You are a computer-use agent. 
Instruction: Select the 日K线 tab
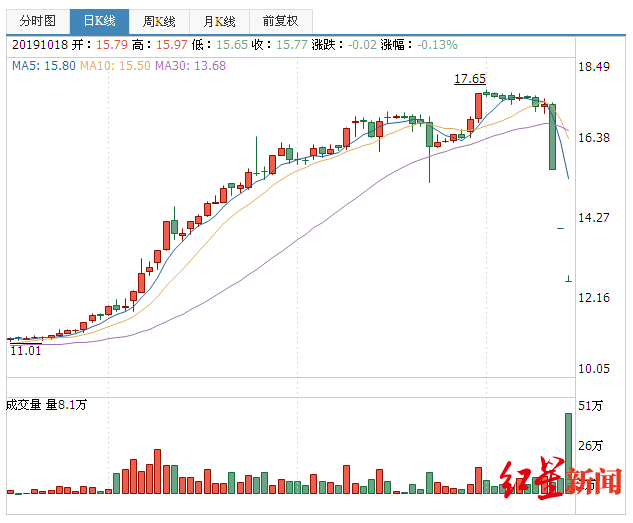click(99, 21)
